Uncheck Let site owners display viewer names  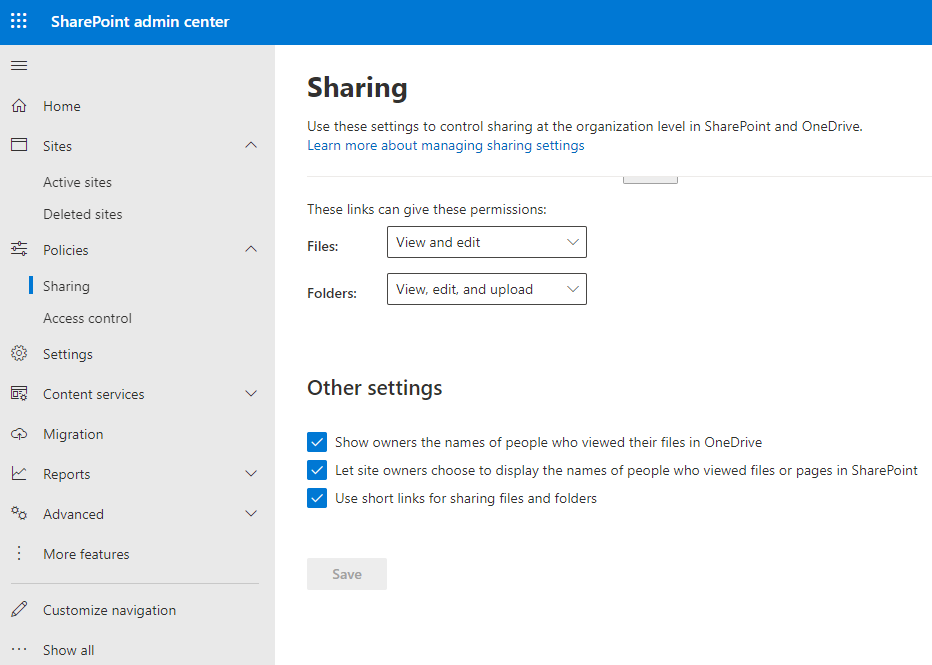coord(317,470)
